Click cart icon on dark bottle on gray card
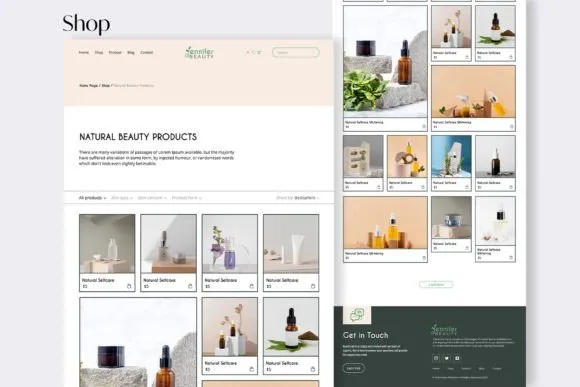The width and height of the screenshot is (580, 387). click(511, 187)
